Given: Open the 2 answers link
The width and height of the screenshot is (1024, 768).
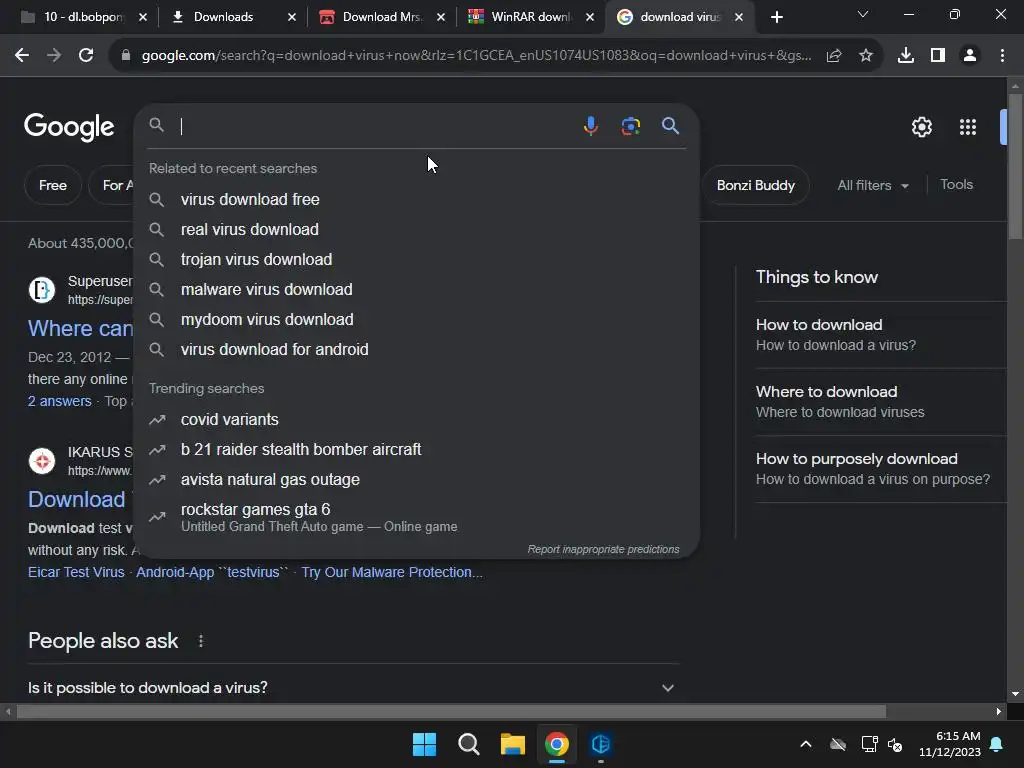Looking at the screenshot, I should pos(59,401).
